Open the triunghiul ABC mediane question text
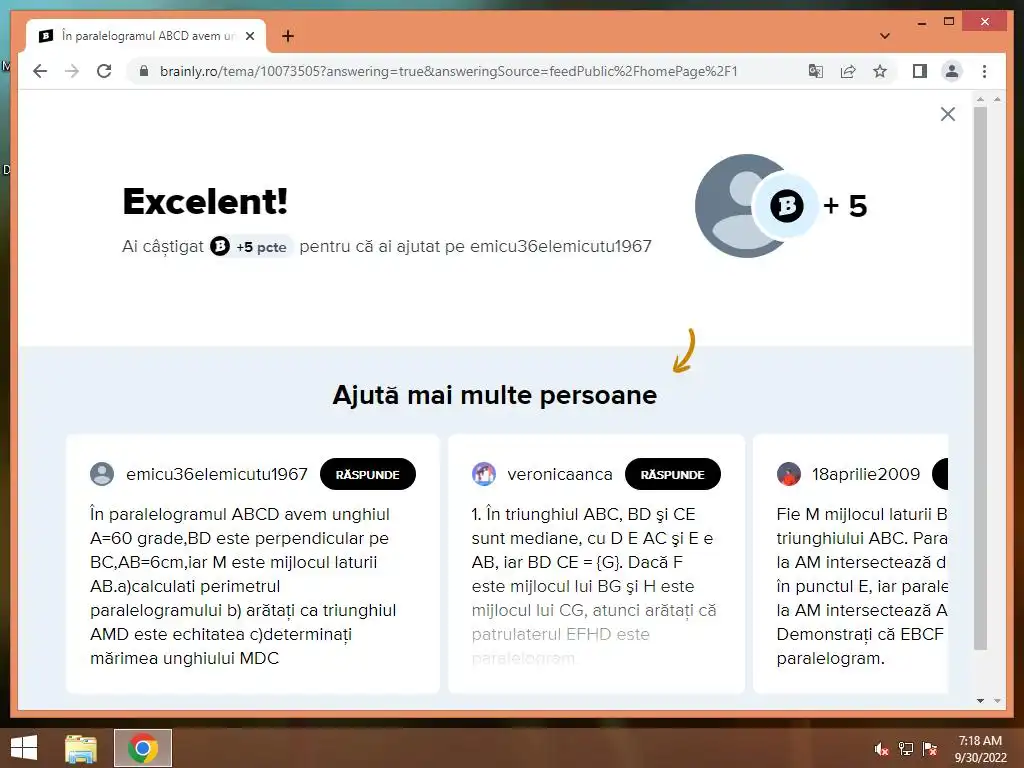The image size is (1024, 768). coord(594,586)
